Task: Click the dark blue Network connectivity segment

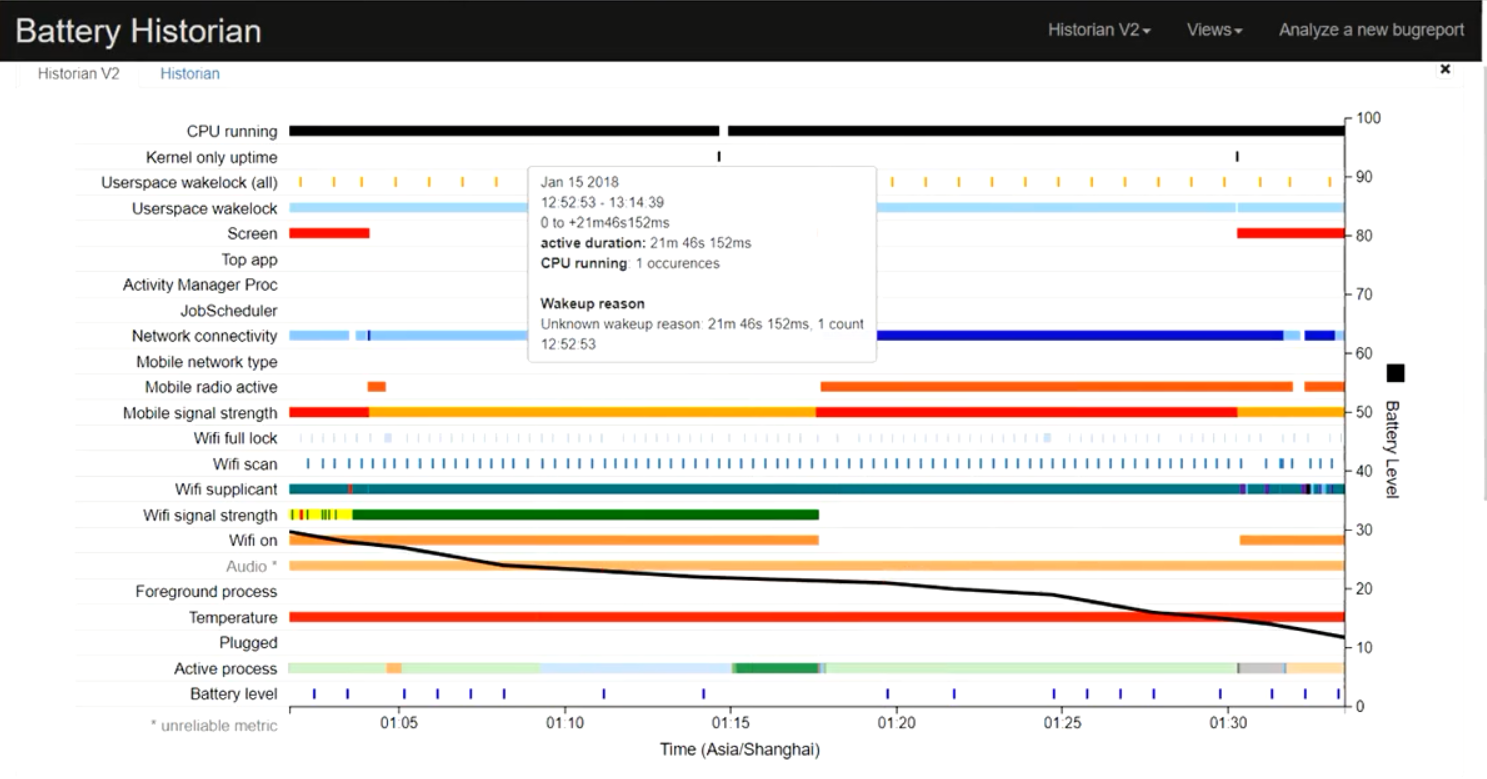Action: point(1080,336)
